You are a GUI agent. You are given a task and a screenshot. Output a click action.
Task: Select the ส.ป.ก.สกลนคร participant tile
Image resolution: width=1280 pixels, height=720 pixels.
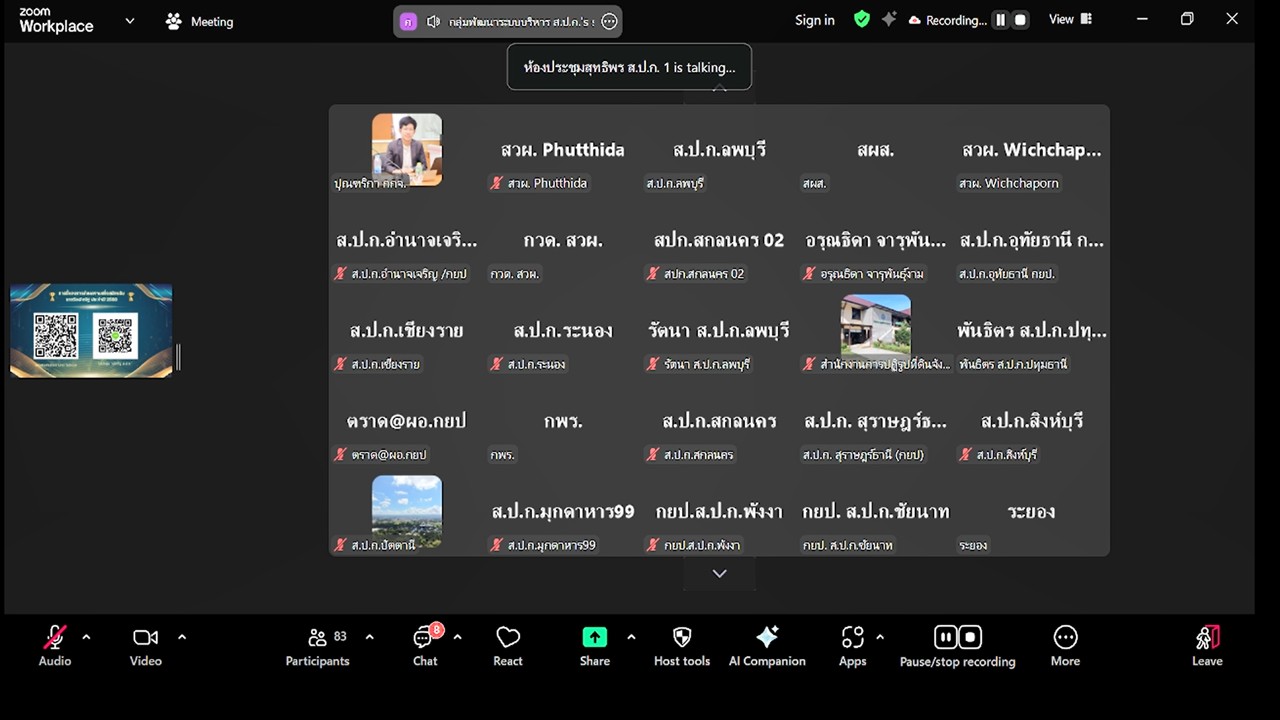pos(719,422)
